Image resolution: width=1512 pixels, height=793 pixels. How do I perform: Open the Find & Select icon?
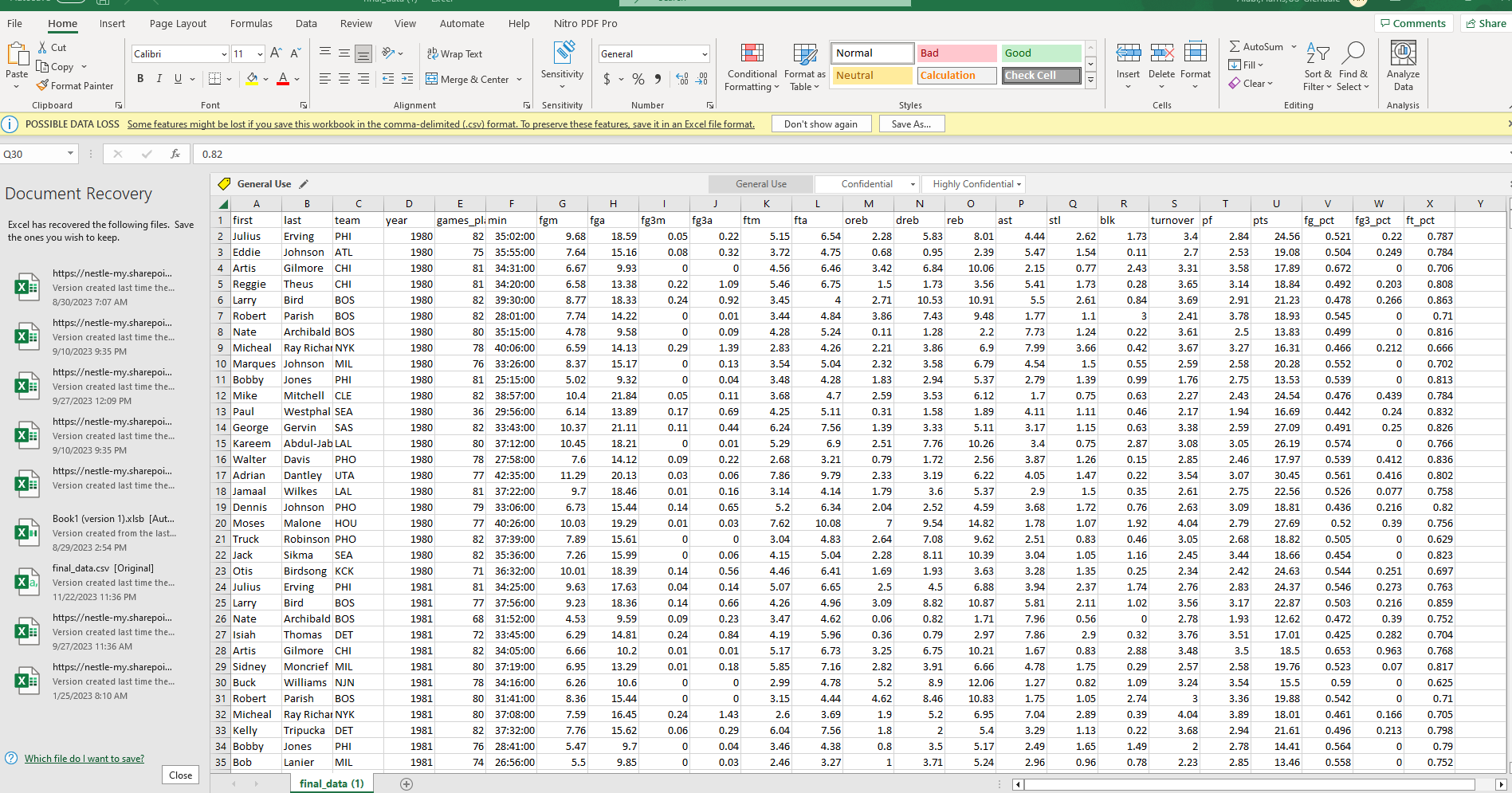[1353, 54]
